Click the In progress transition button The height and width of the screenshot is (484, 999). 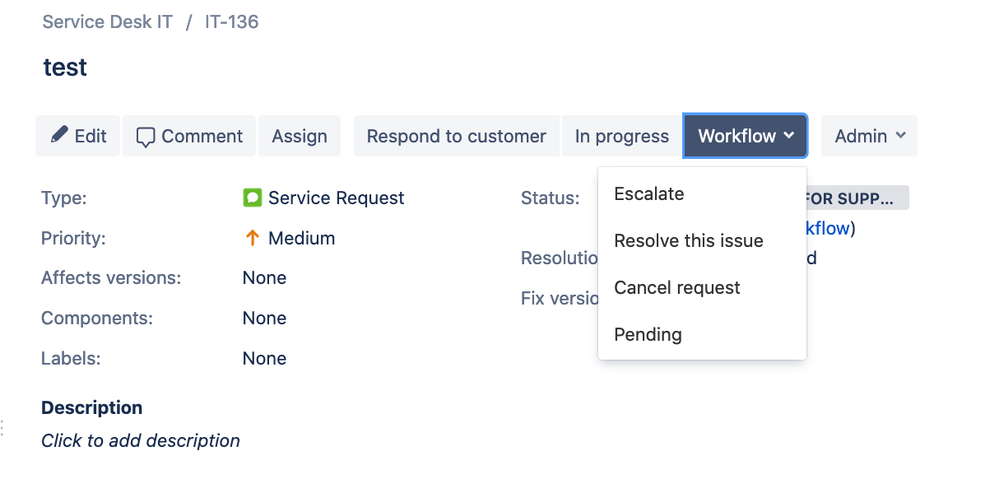621,136
